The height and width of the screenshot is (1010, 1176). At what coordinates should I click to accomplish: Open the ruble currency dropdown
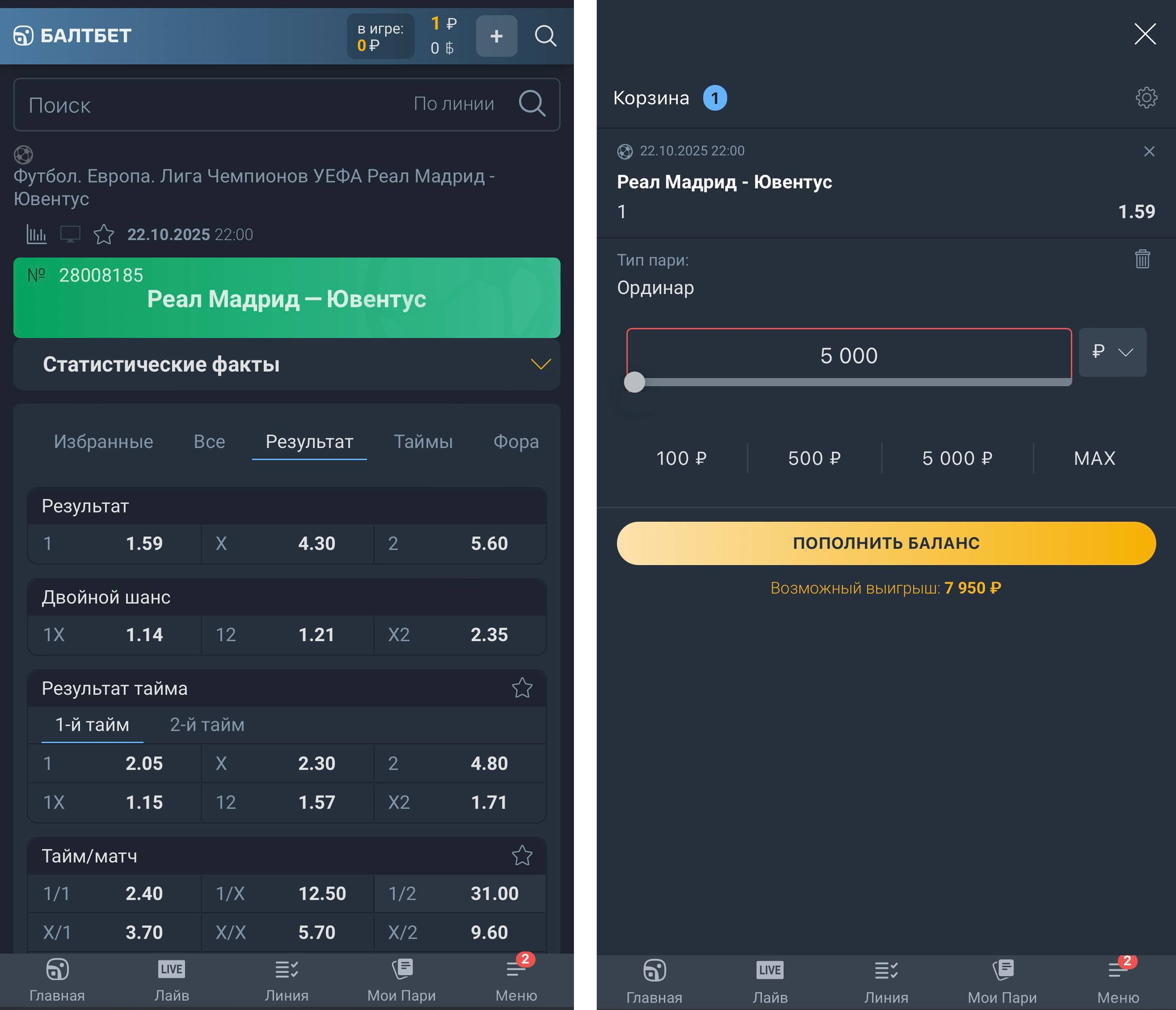point(1112,352)
